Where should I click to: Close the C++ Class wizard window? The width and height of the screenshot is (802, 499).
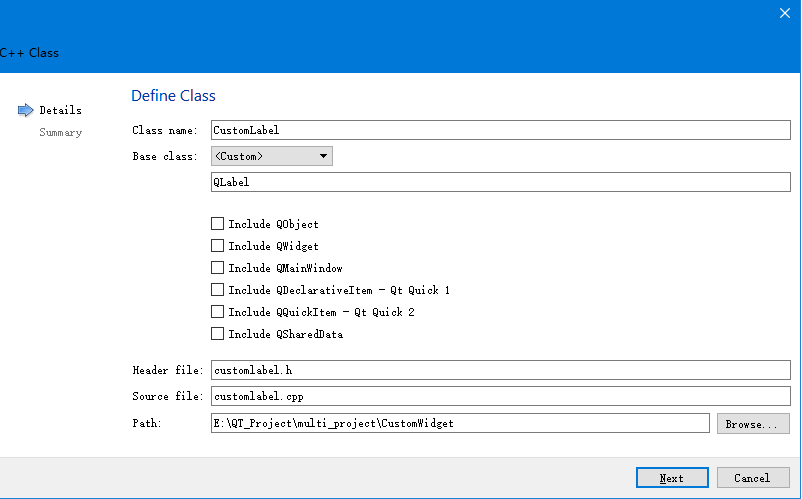785,13
